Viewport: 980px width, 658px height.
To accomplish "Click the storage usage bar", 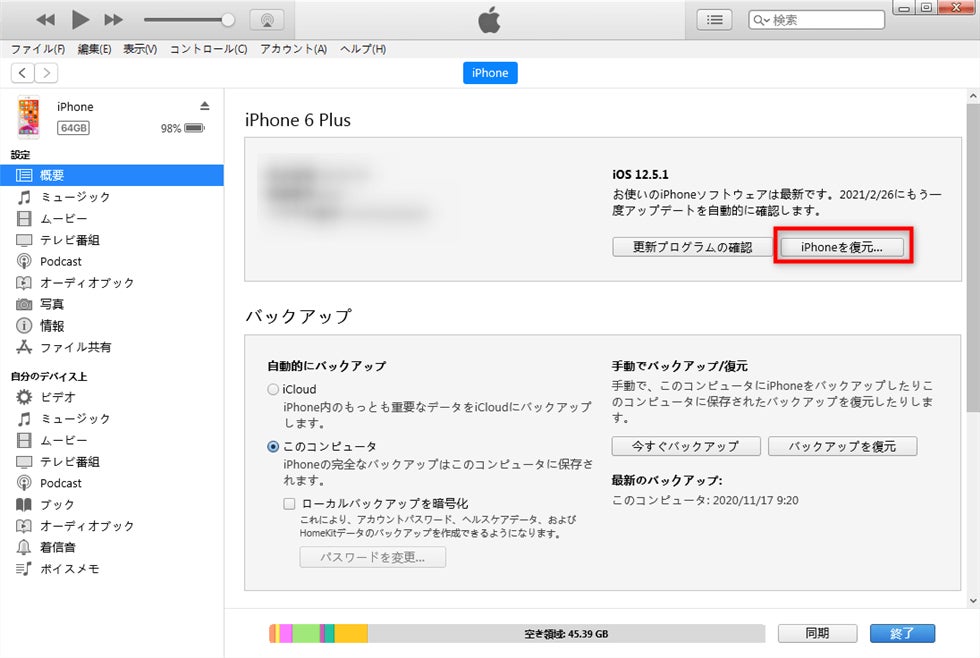I will pyautogui.click(x=517, y=634).
